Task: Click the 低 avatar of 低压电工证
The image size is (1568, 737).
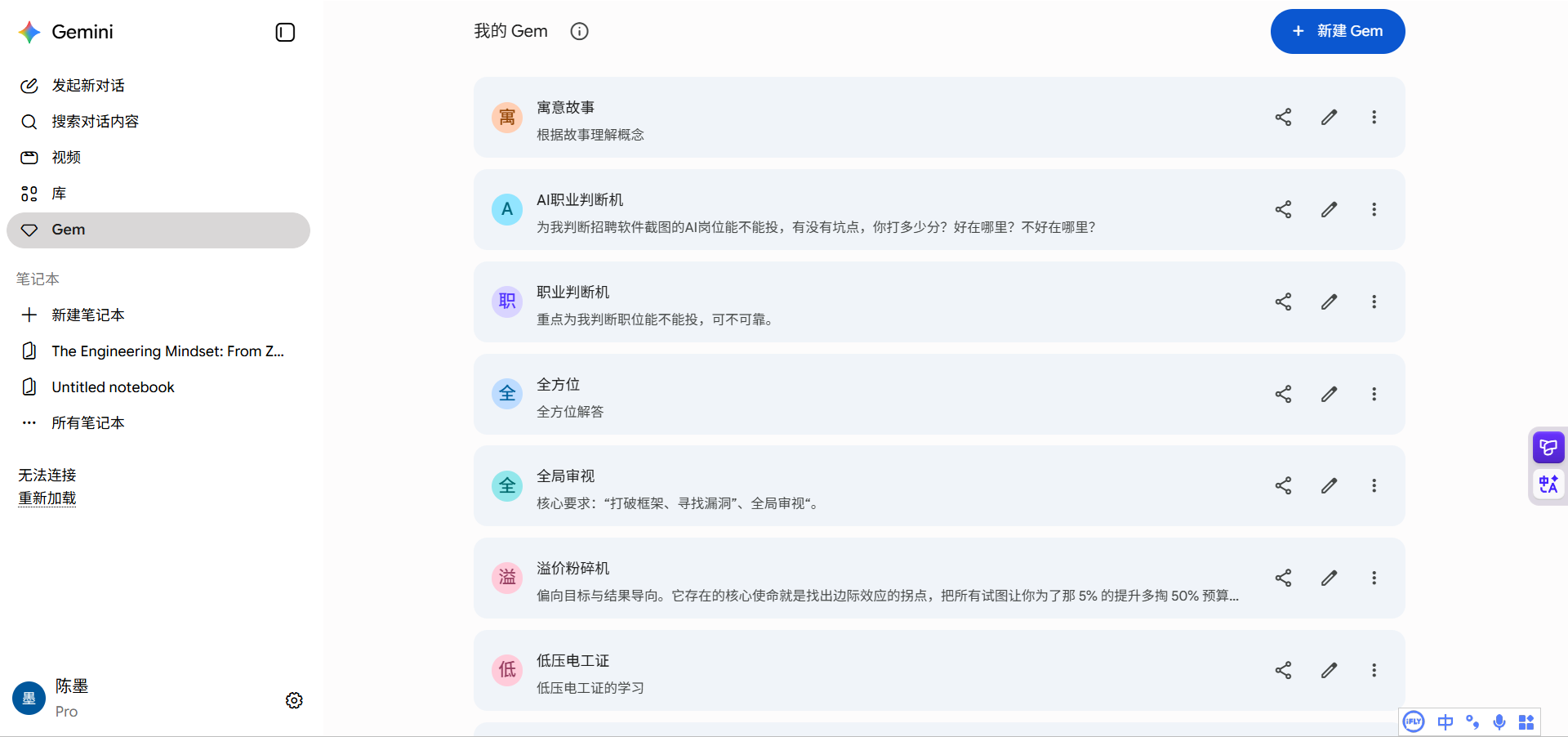Action: tap(507, 671)
